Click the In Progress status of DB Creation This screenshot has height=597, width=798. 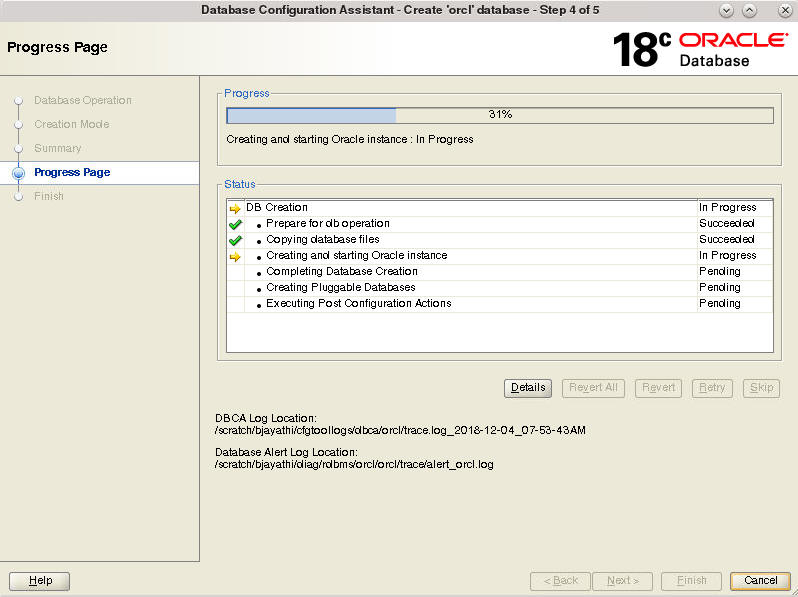pyautogui.click(x=727, y=208)
